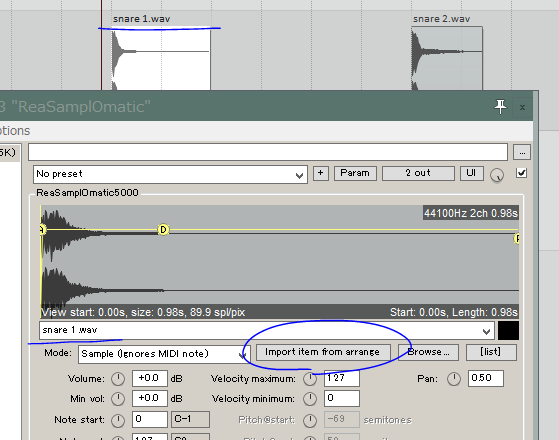The height and width of the screenshot is (440, 559).
Task: Click the Pan knob
Action: pos(454,379)
